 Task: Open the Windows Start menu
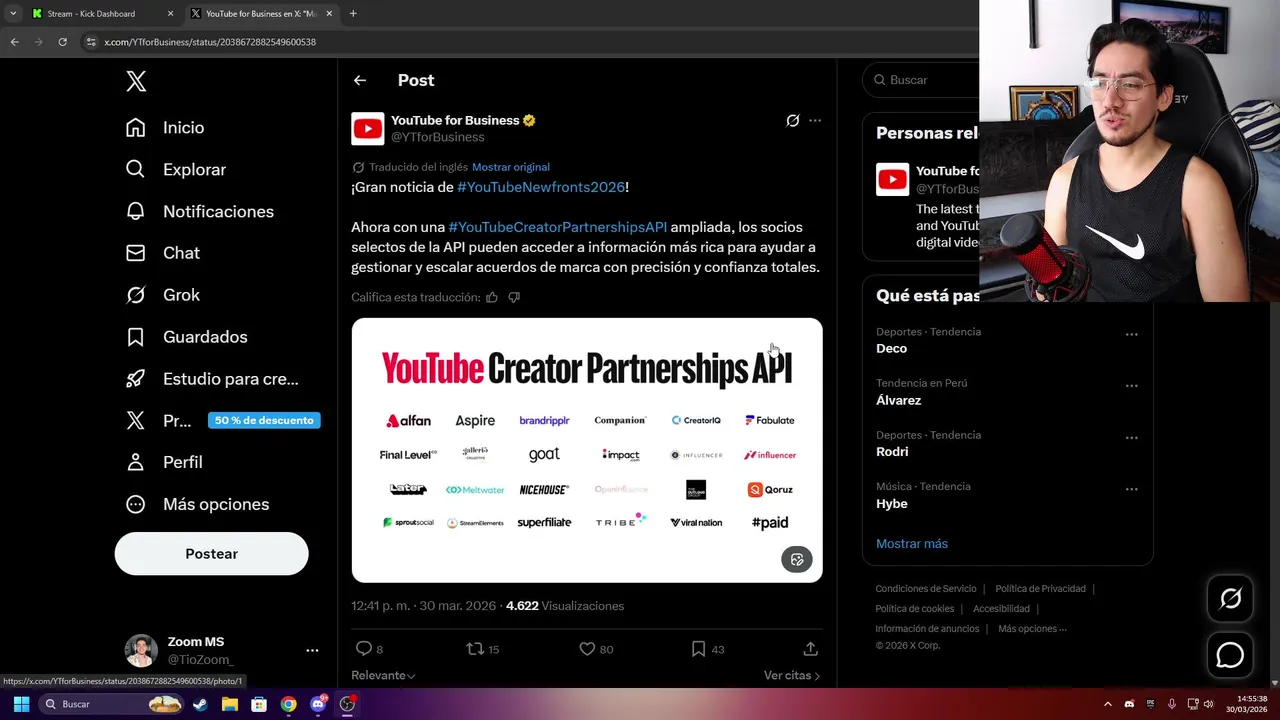coord(21,704)
